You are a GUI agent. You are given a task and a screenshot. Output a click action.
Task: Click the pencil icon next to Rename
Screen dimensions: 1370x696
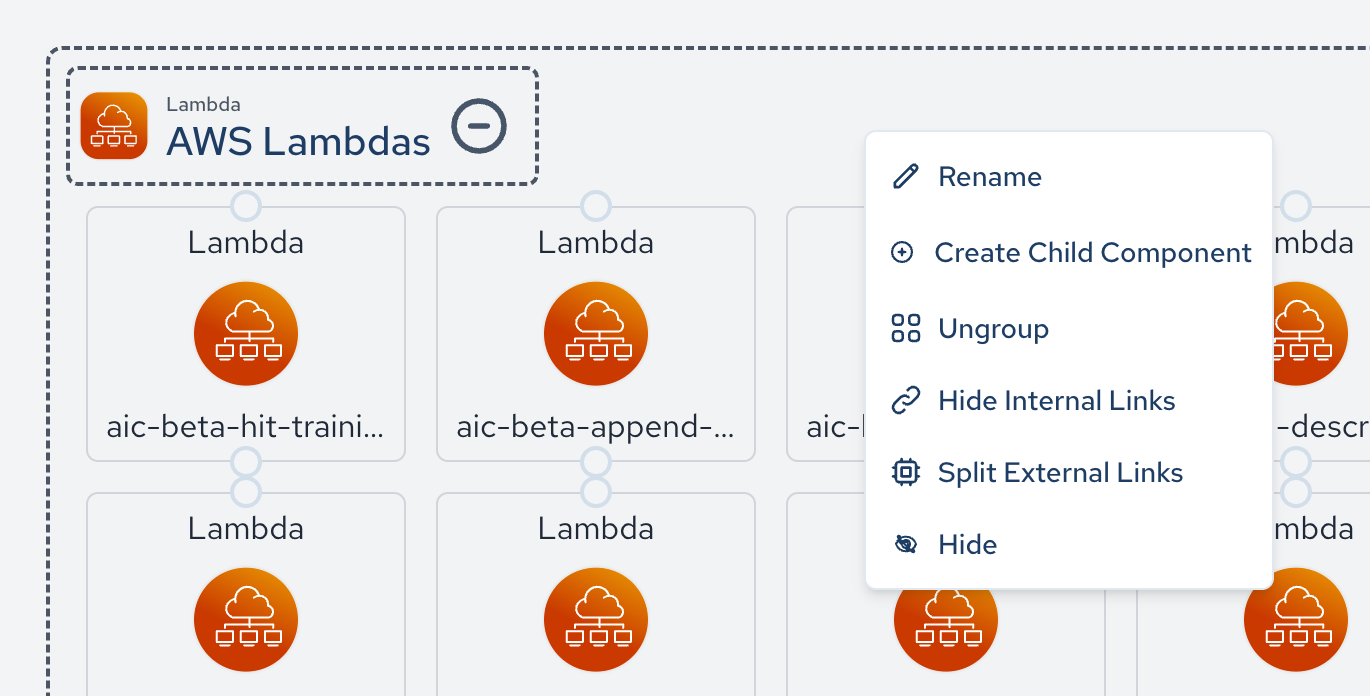click(x=905, y=177)
